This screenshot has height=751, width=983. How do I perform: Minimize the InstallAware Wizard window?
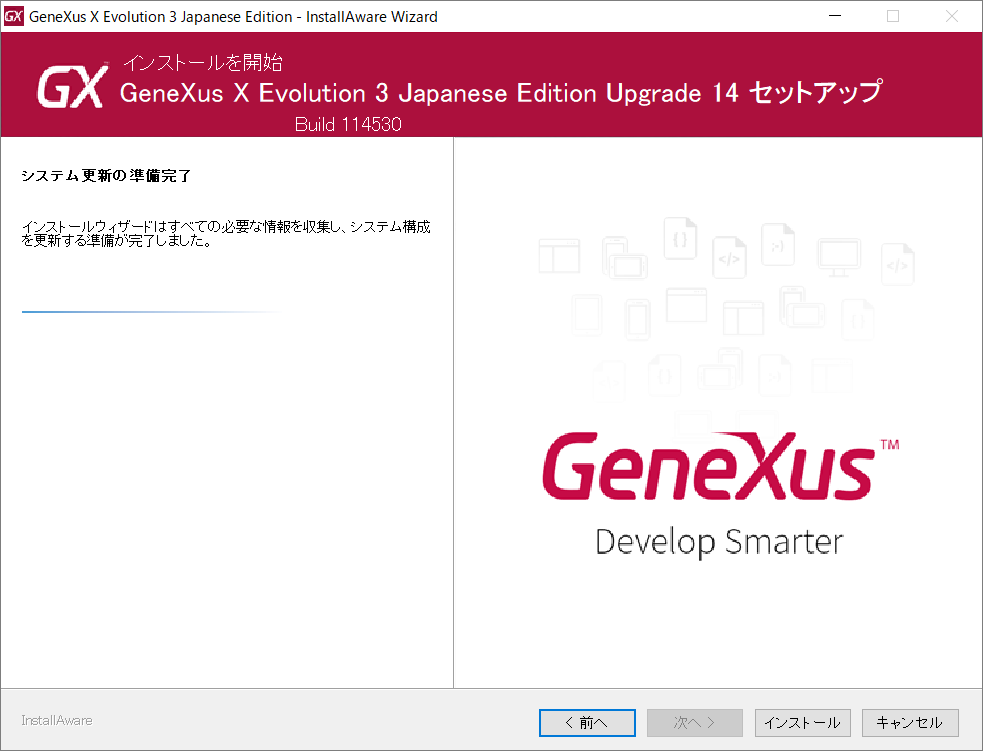835,16
